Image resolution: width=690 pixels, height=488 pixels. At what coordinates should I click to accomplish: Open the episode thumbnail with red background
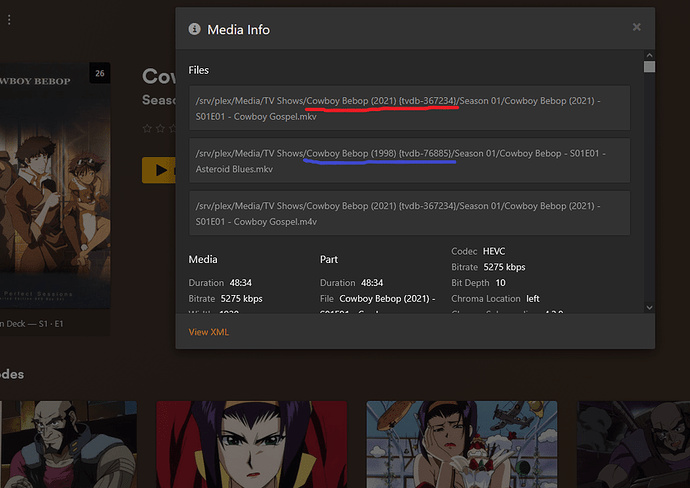[x=252, y=444]
